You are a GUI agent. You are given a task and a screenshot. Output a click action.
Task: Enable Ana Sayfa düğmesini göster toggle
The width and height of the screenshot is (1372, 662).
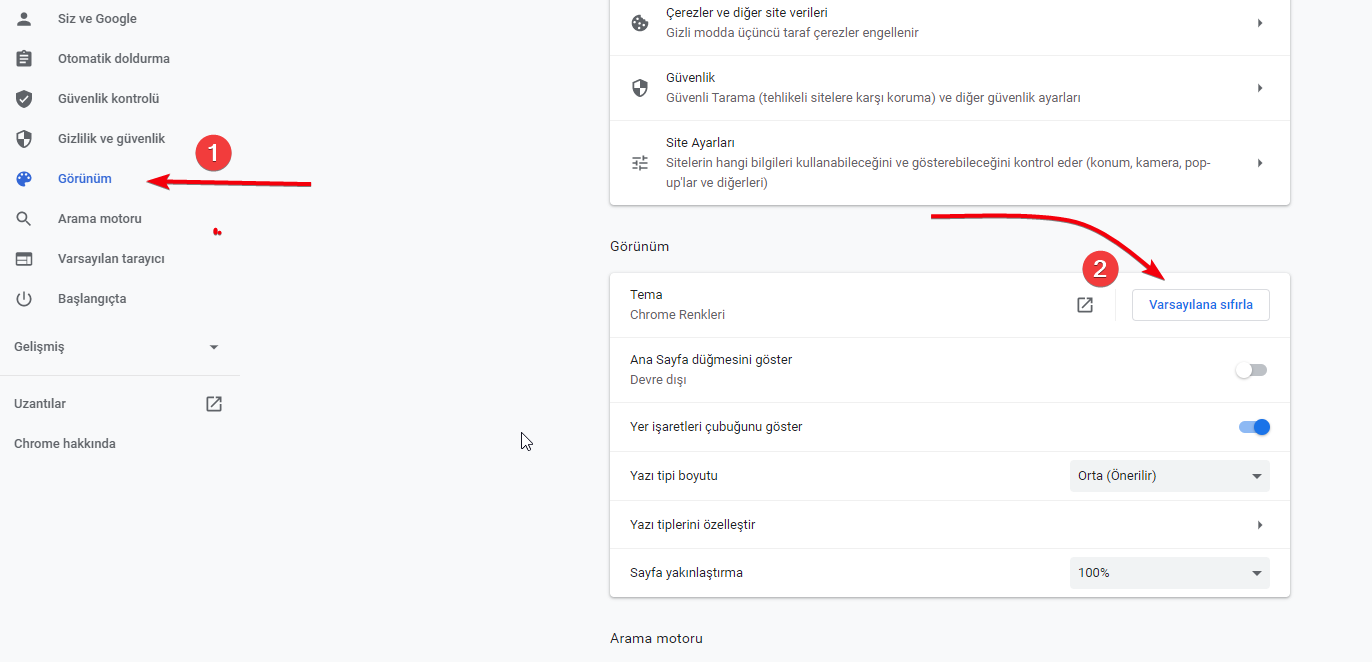click(1251, 370)
